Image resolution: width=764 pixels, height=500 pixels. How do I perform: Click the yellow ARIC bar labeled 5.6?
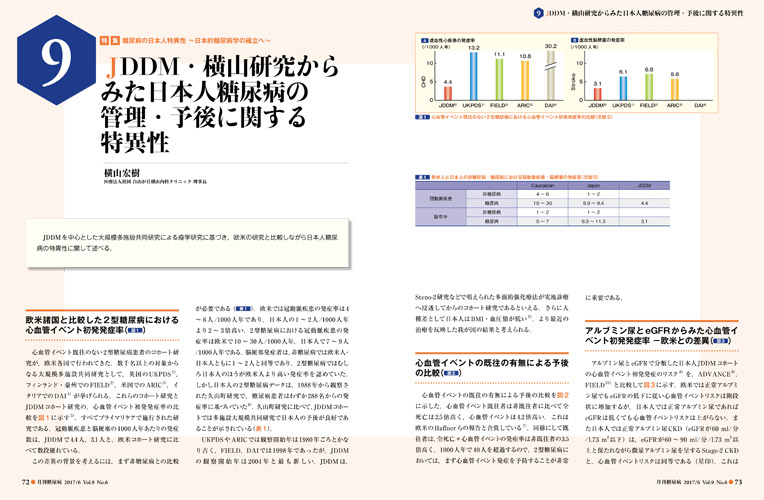[x=675, y=89]
